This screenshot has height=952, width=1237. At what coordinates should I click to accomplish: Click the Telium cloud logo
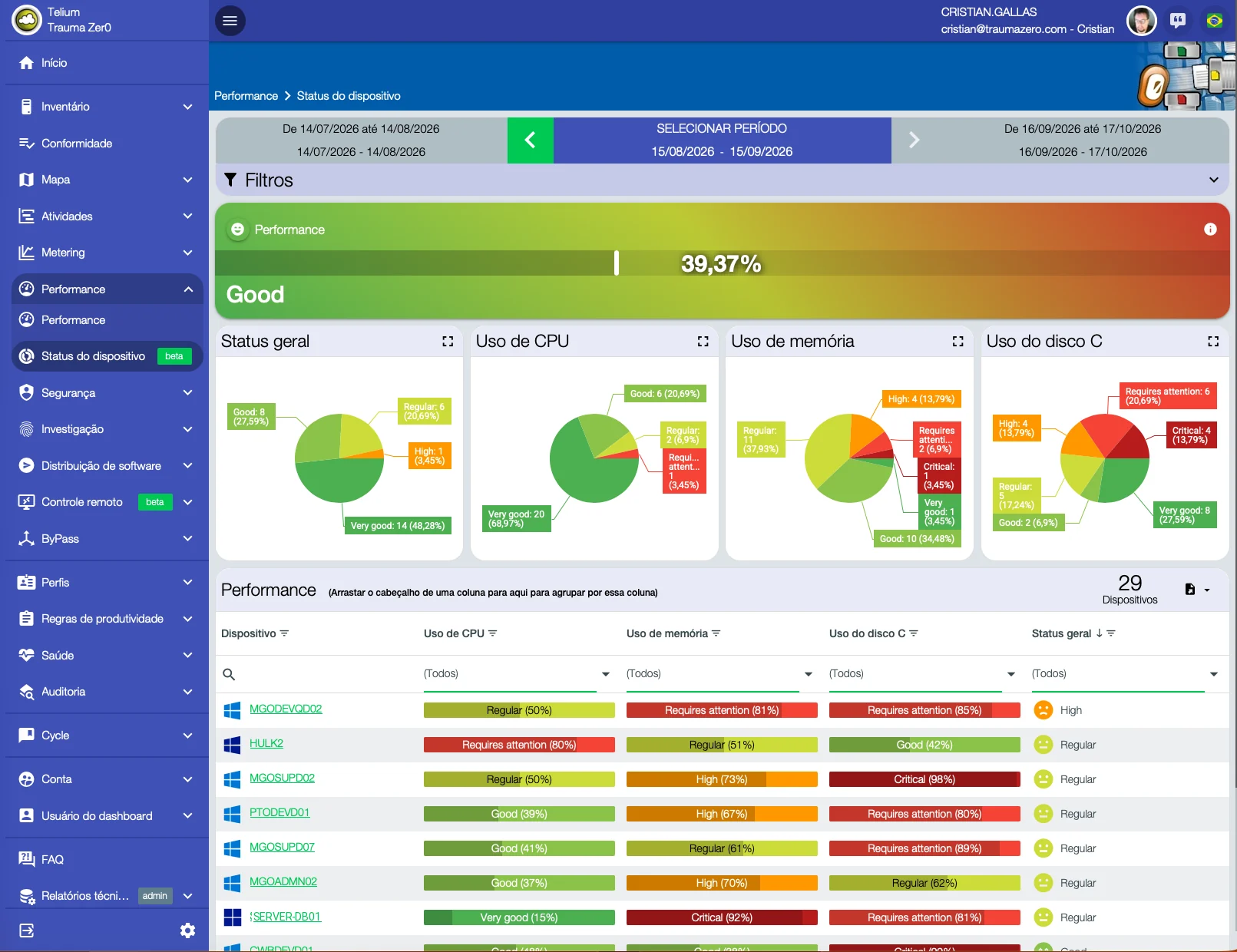coord(27,21)
